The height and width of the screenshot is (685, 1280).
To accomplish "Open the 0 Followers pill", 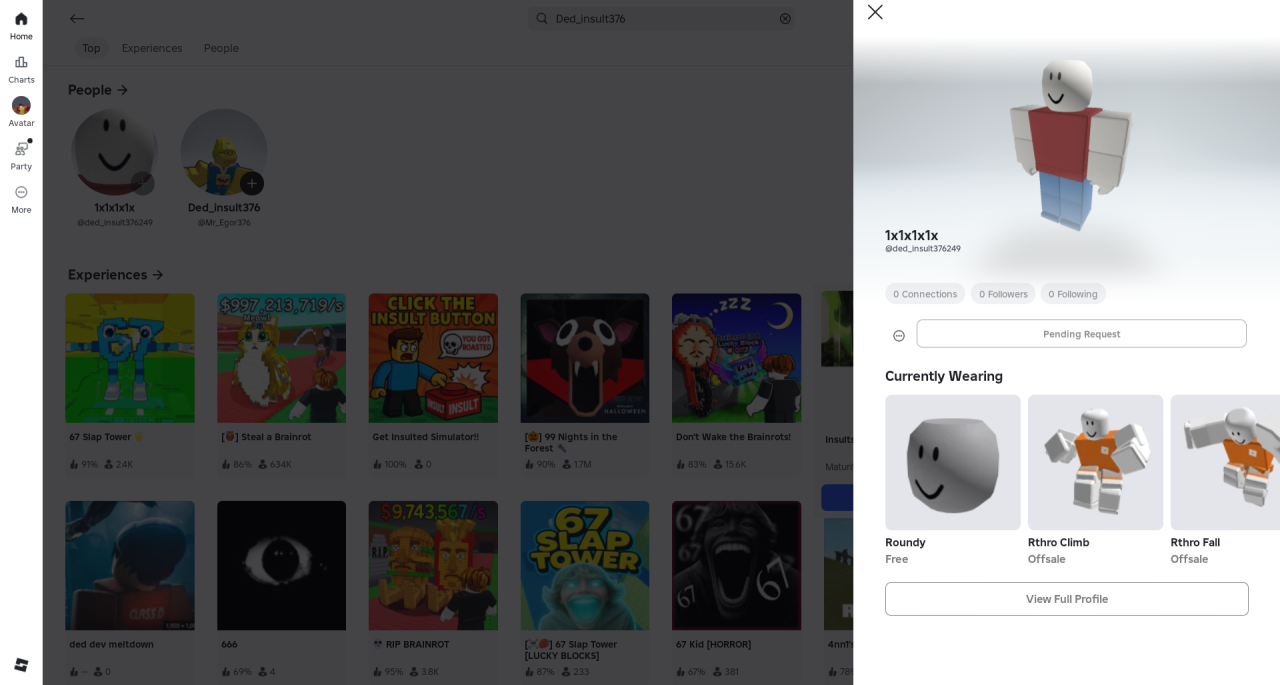I will 1002,294.
